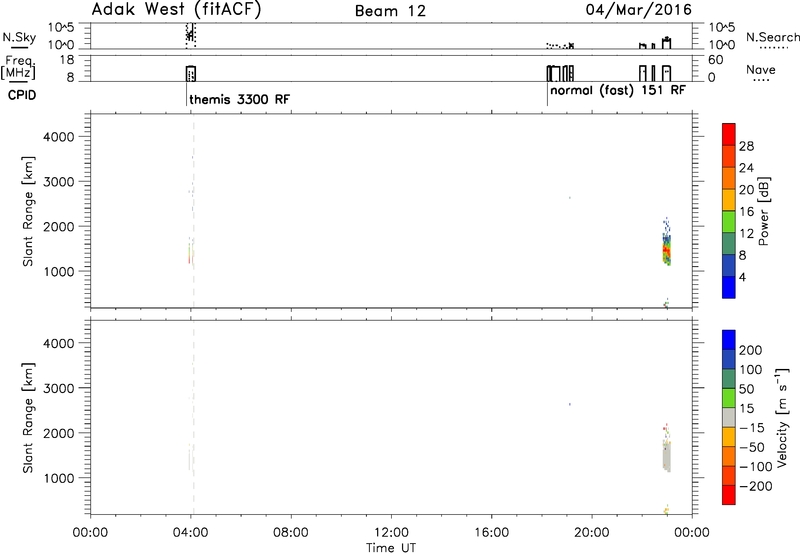Click "Slant Range [km]" label of velocity panel
The width and height of the screenshot is (800, 554).
28,418
